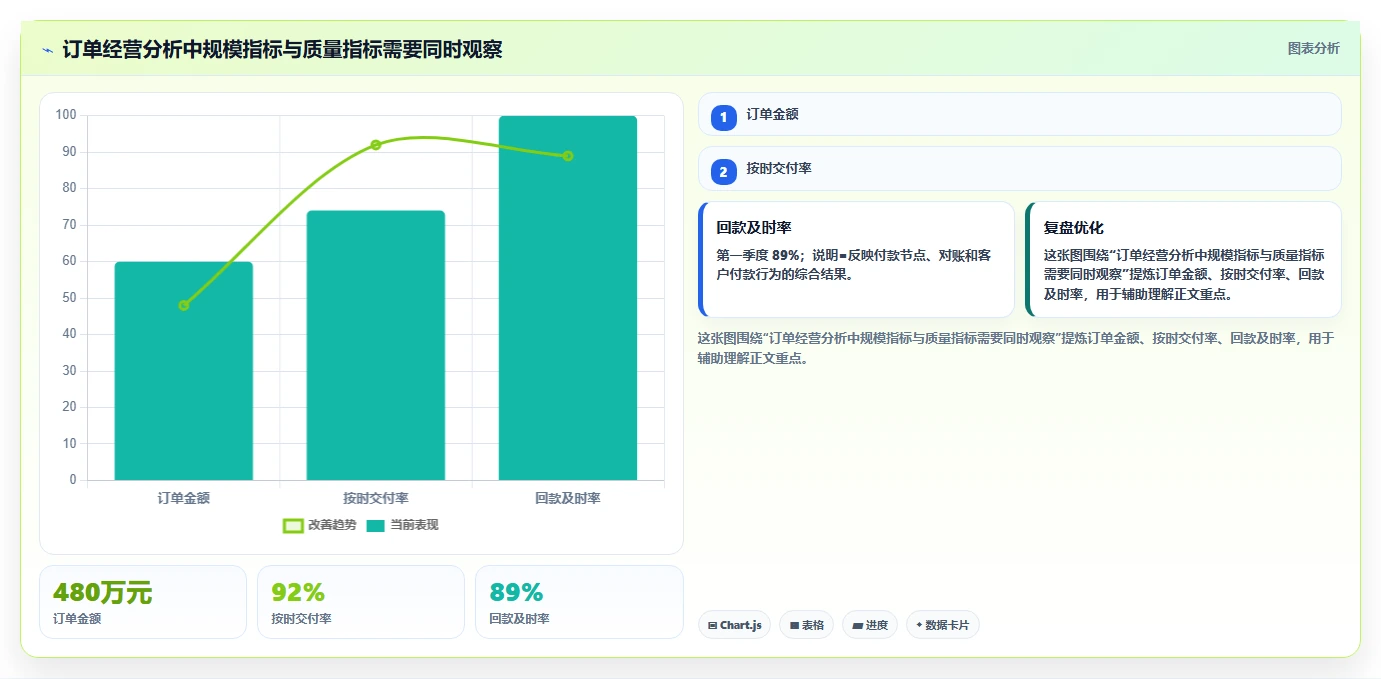
Task: Click the 当前表现 legend color box
Action: pyautogui.click(x=375, y=525)
